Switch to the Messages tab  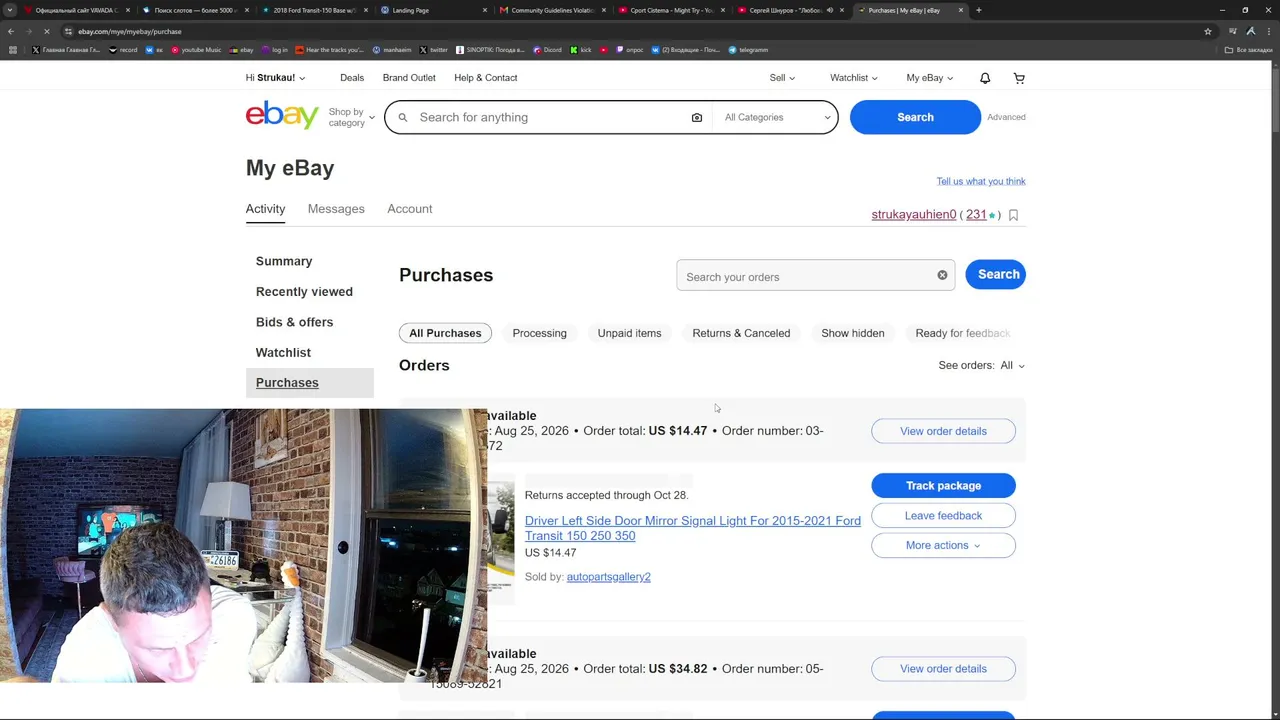pyautogui.click(x=336, y=209)
